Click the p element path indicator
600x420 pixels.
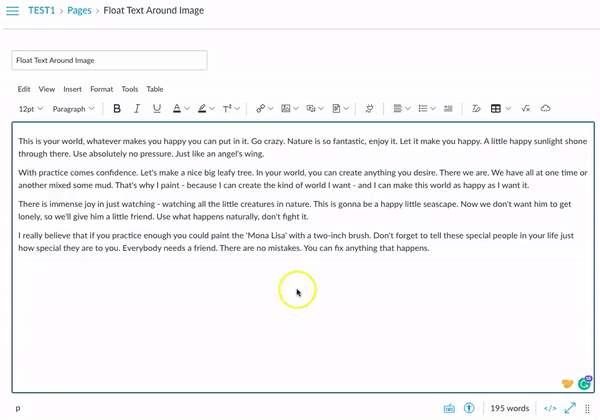[x=18, y=409]
